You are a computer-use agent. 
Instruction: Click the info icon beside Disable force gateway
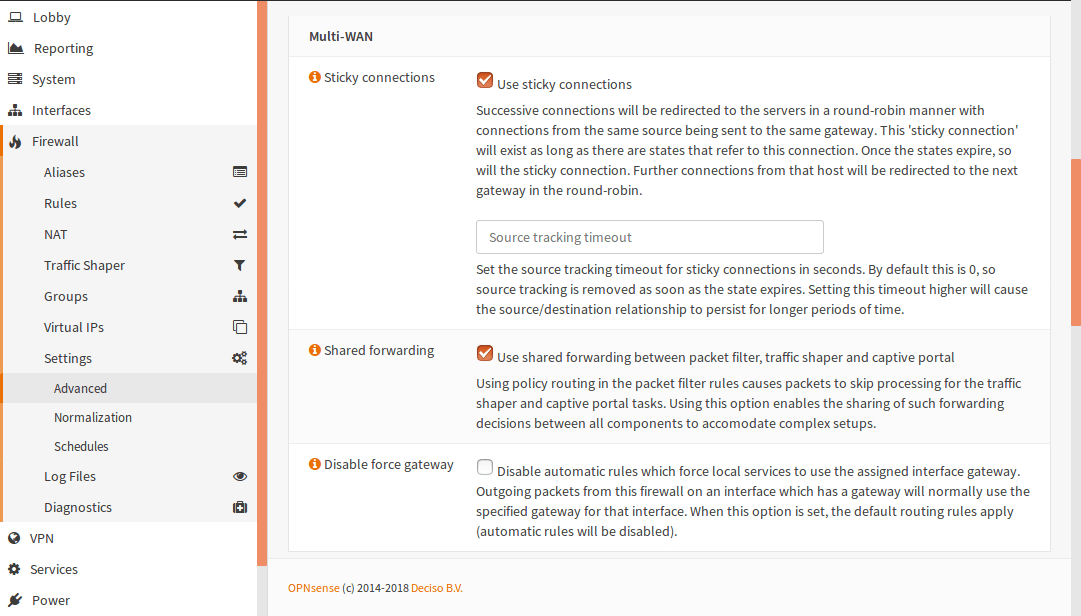coord(315,465)
